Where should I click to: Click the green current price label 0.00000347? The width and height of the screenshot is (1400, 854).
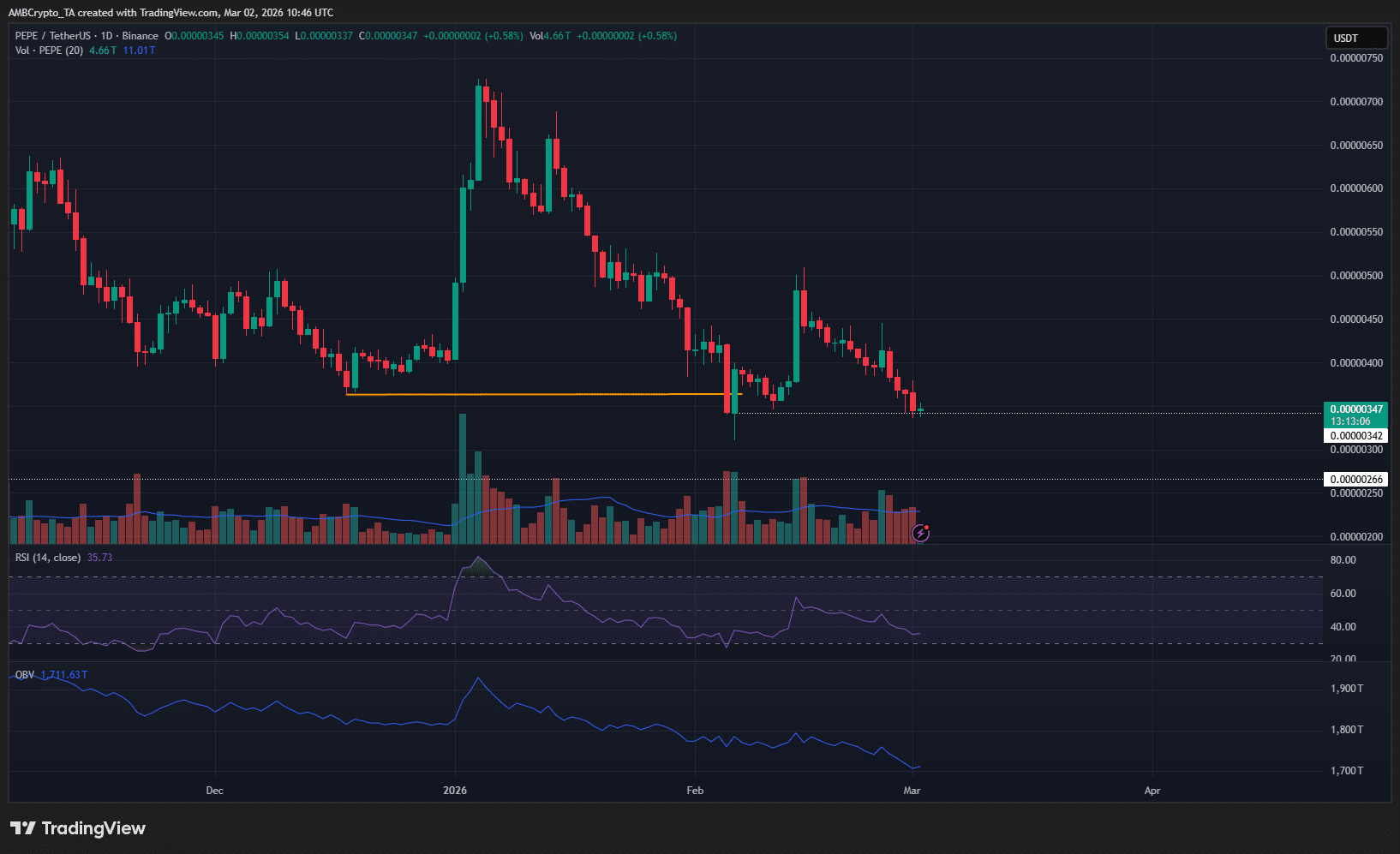tap(1355, 409)
